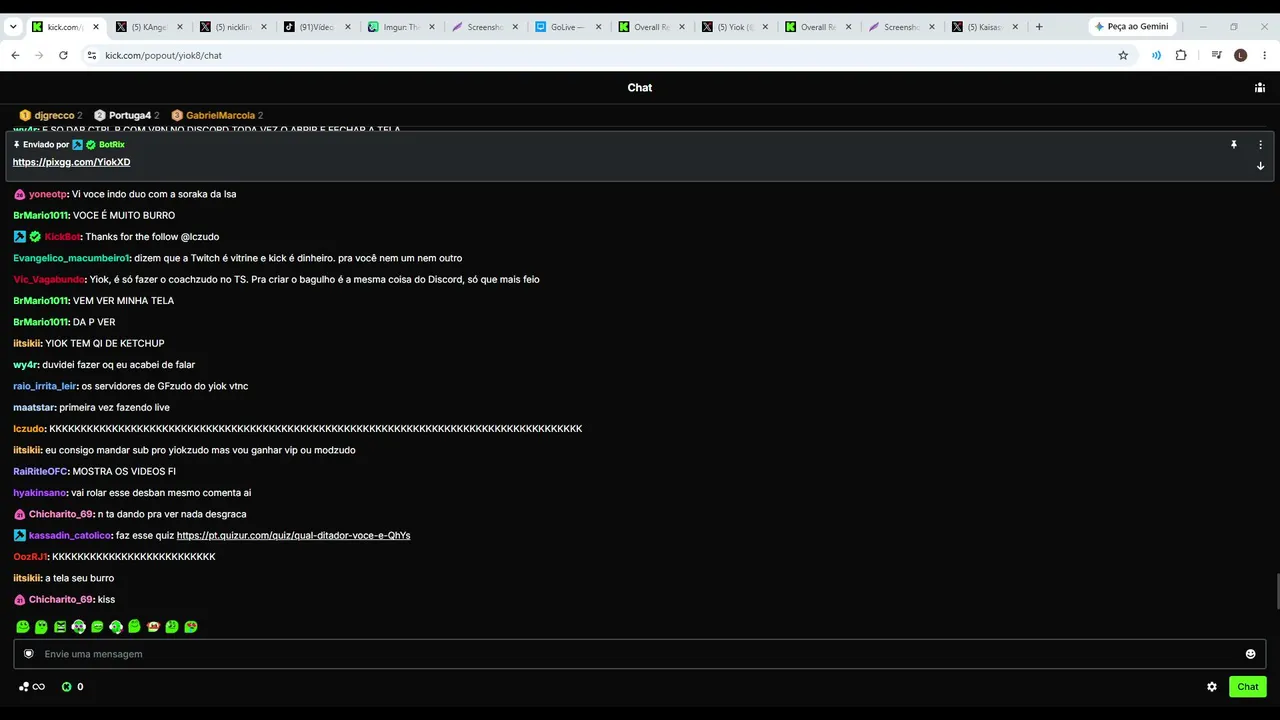Click the pin icon on pinned message
This screenshot has height=720, width=1280.
tap(1234, 145)
